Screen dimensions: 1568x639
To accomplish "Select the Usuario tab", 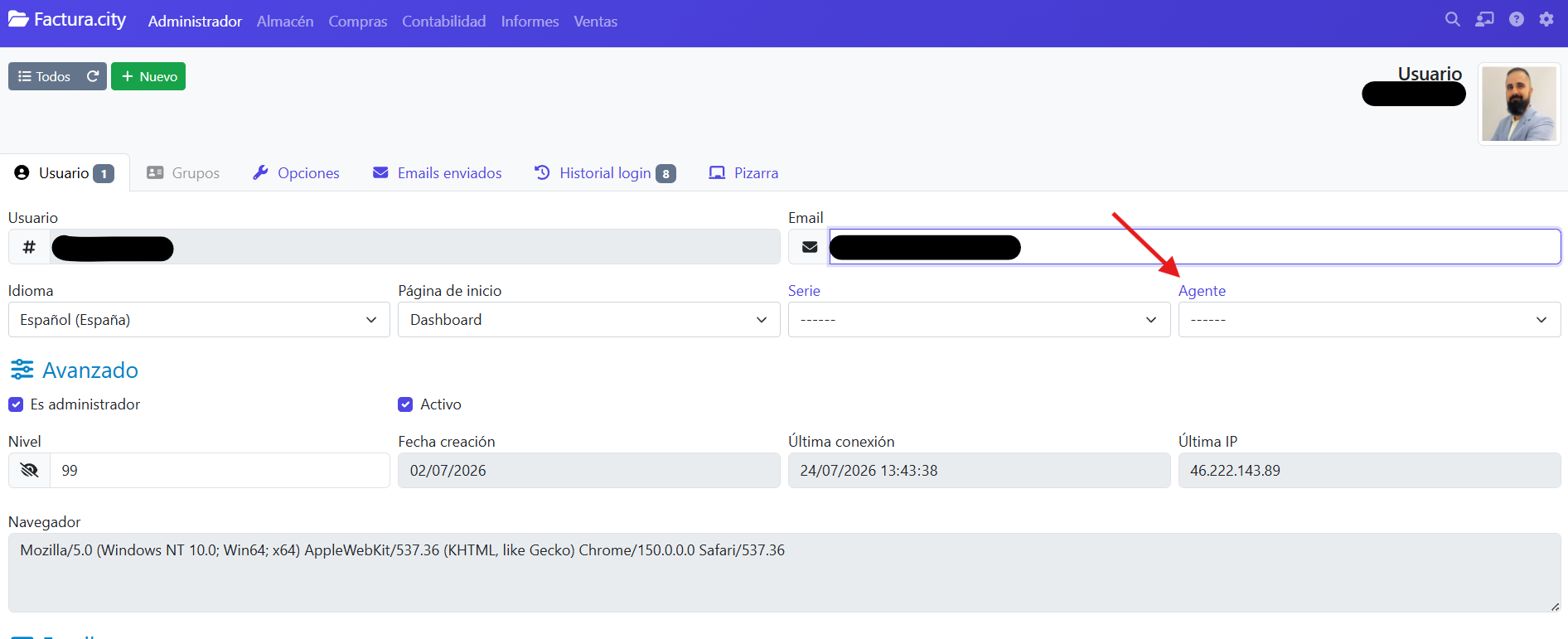I will (65, 173).
